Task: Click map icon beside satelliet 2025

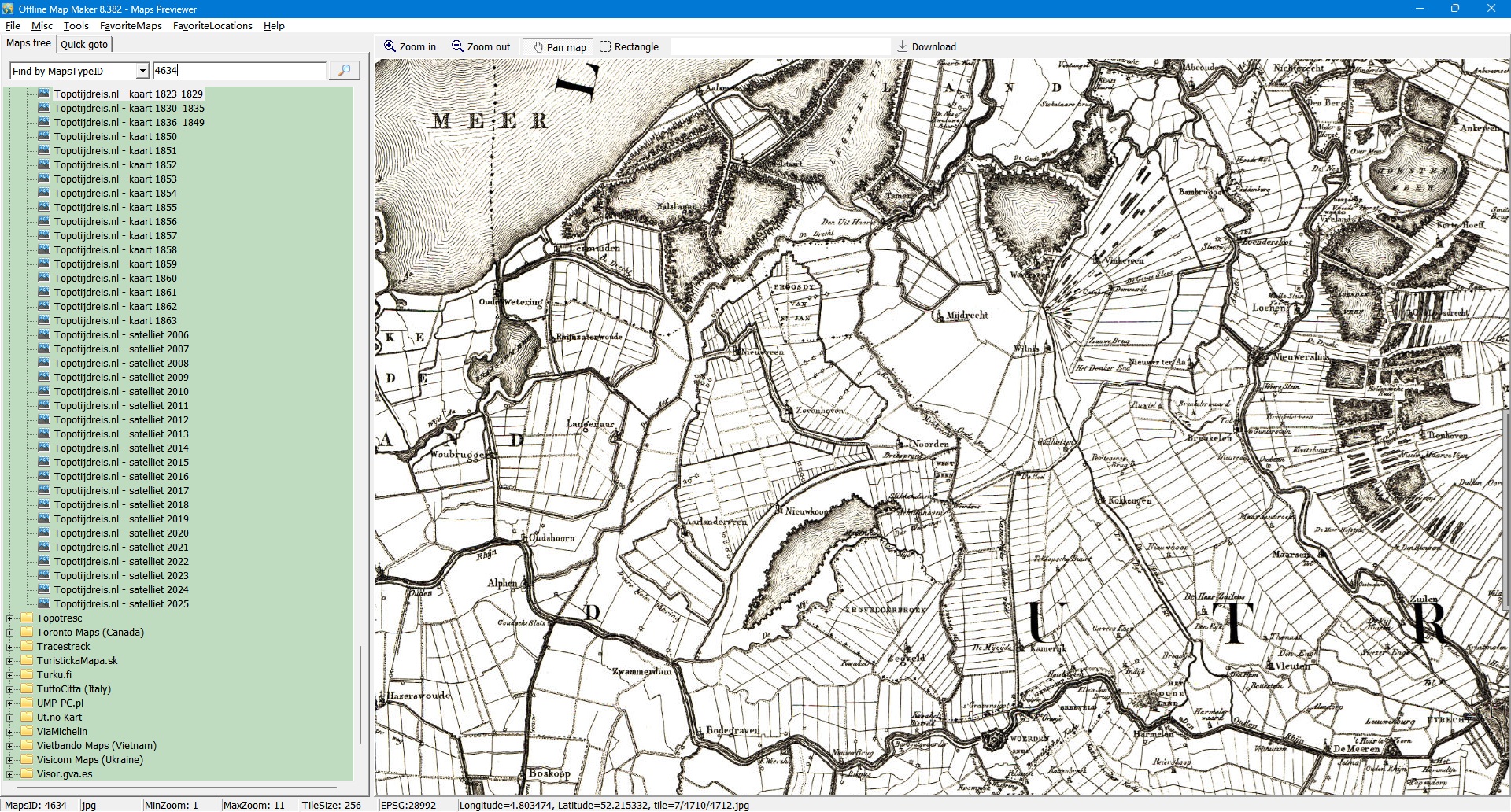Action: [44, 603]
